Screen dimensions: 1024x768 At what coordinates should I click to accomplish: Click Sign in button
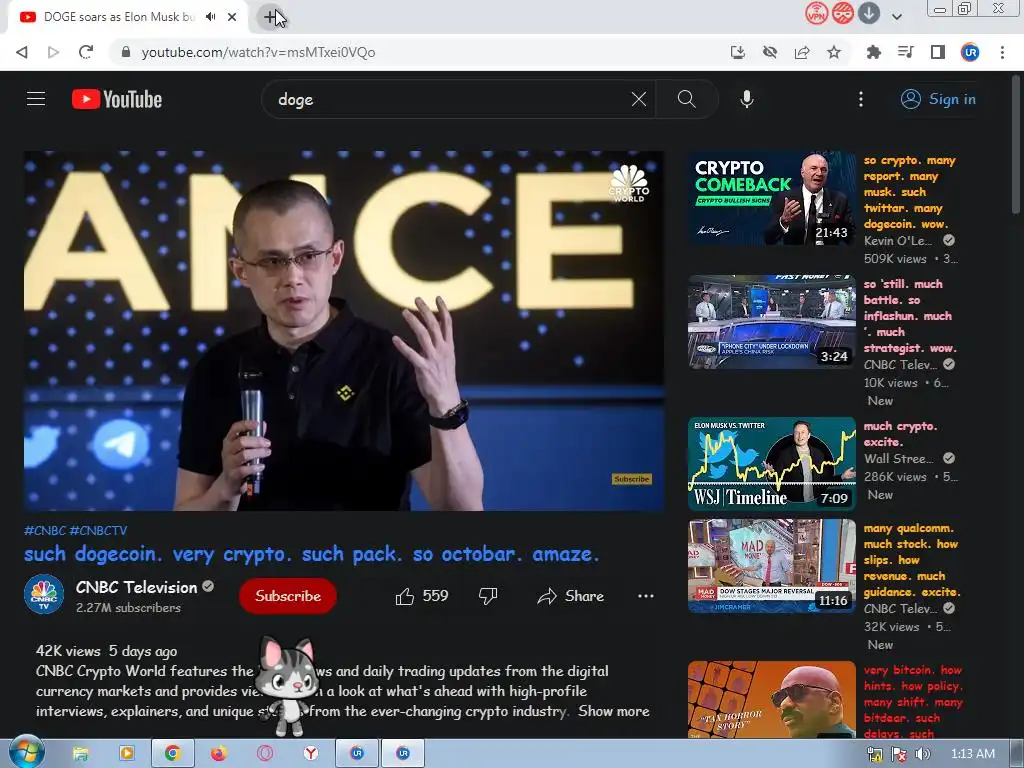[x=938, y=99]
